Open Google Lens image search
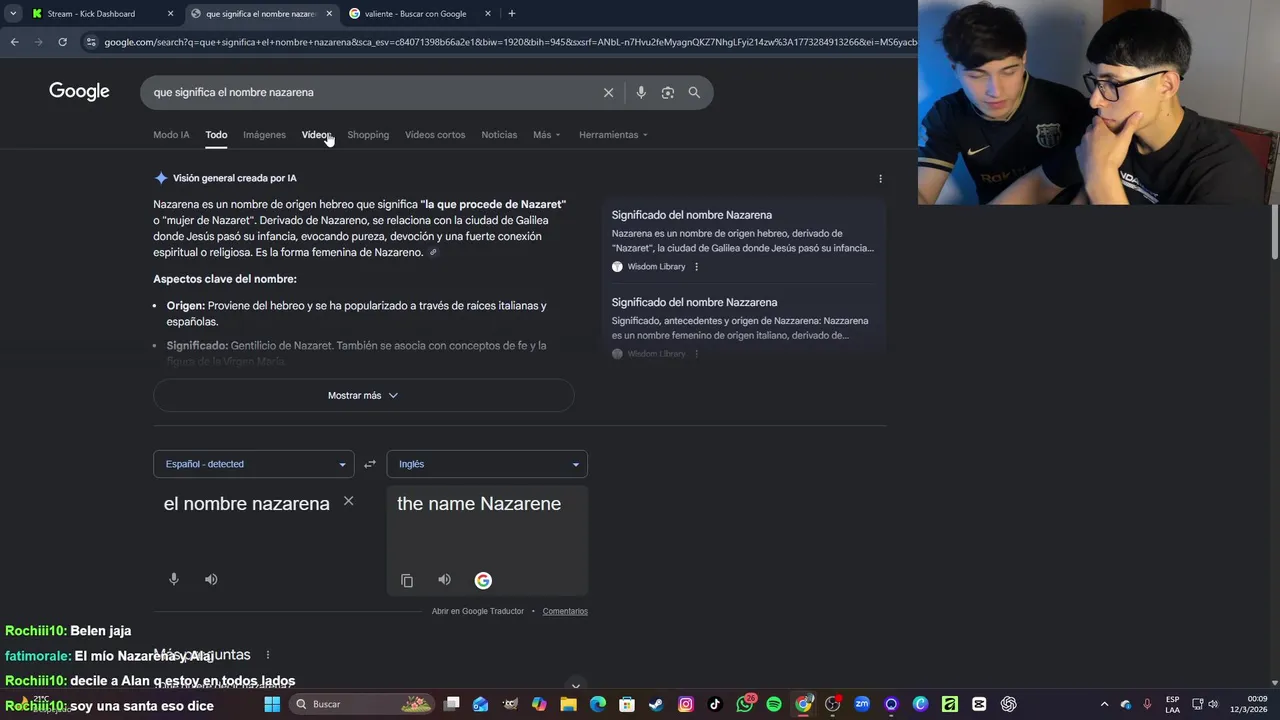Viewport: 1280px width, 720px height. (667, 92)
